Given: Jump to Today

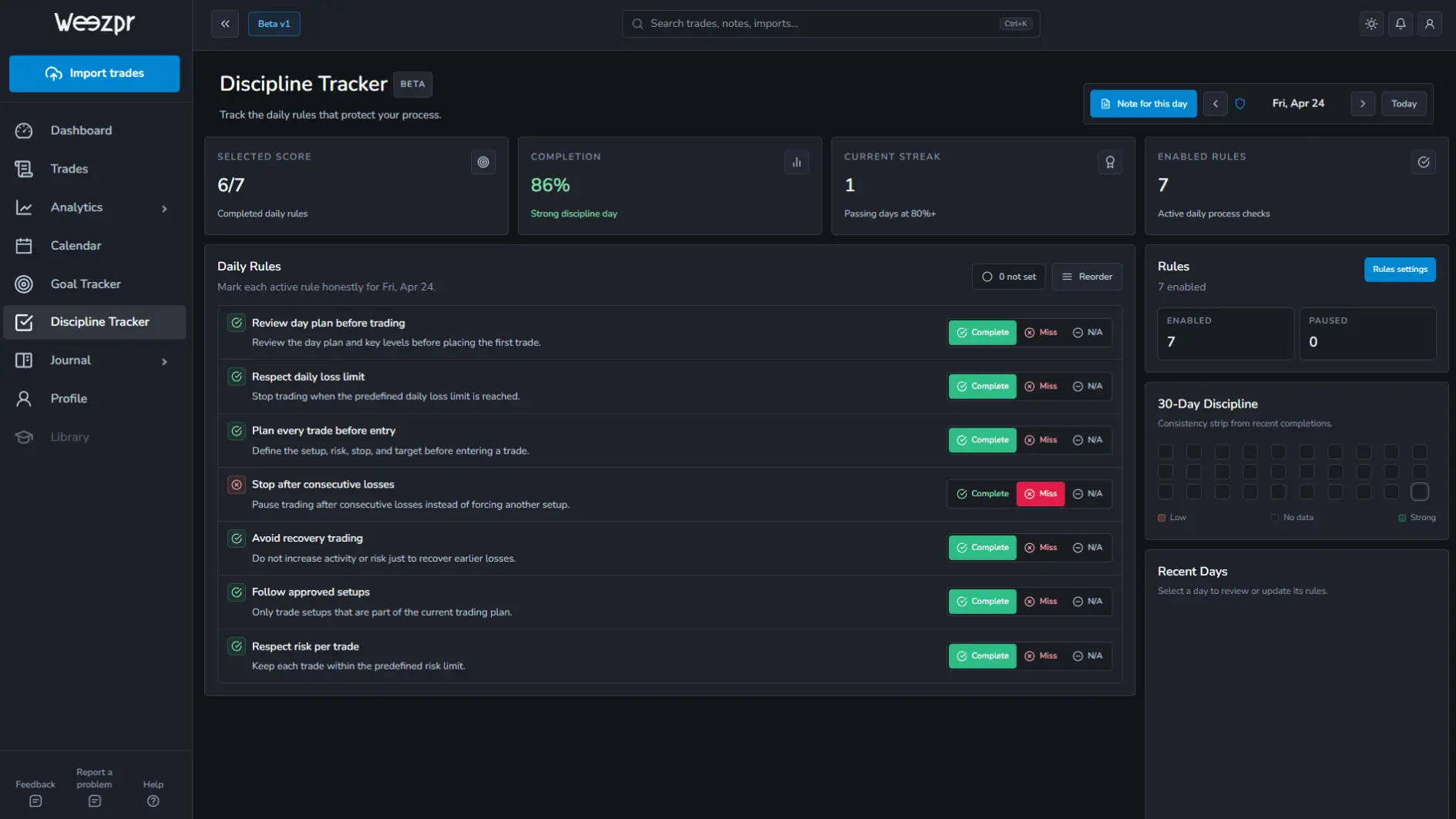Looking at the screenshot, I should coord(1404,103).
